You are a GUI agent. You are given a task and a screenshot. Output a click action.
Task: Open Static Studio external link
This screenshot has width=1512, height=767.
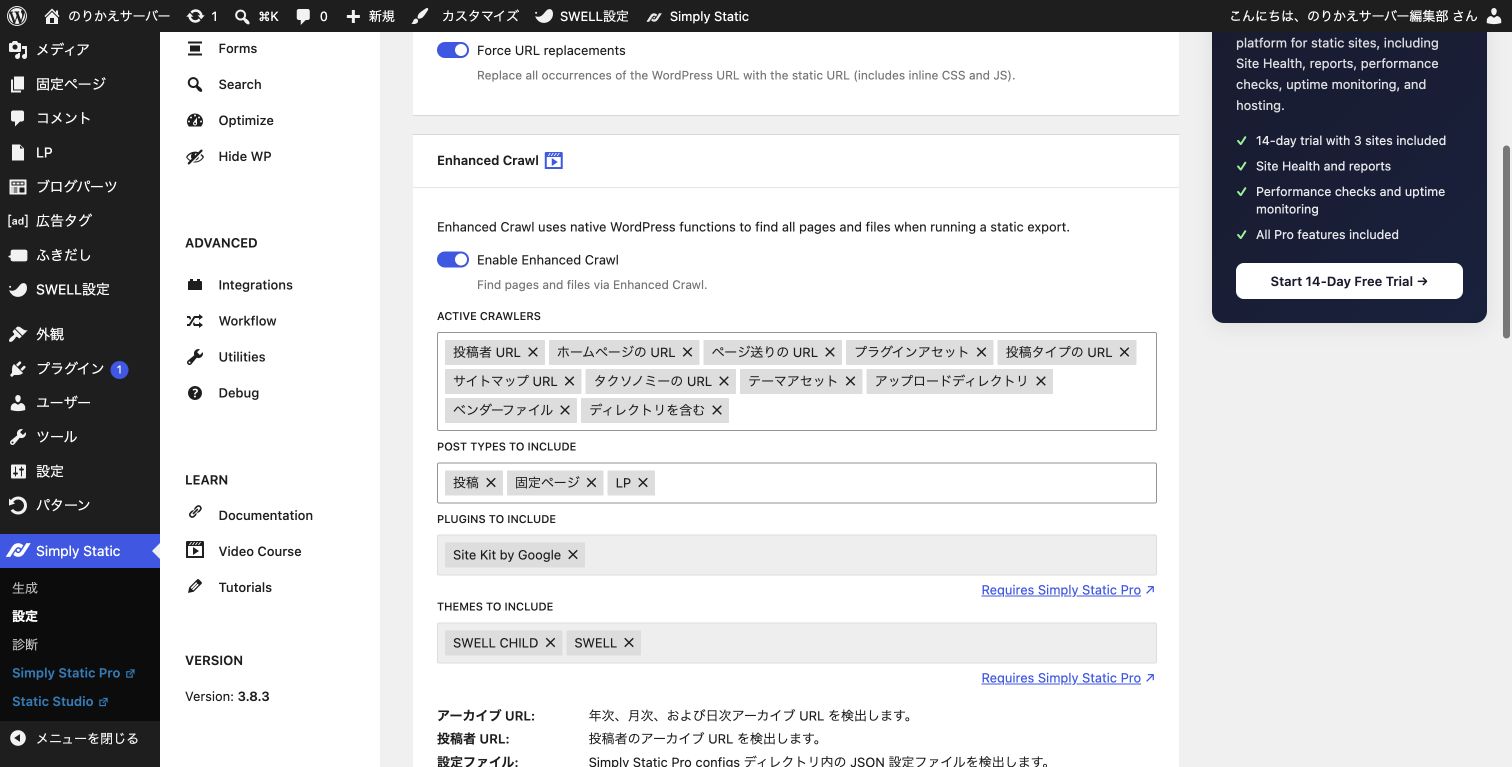pos(60,702)
